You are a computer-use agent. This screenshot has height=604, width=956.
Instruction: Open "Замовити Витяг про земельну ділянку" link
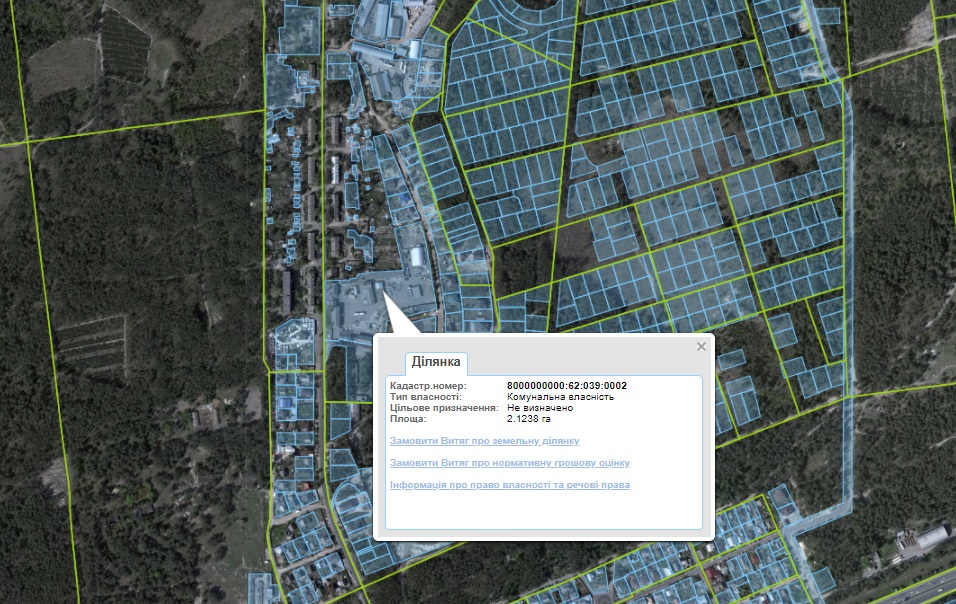(x=485, y=441)
